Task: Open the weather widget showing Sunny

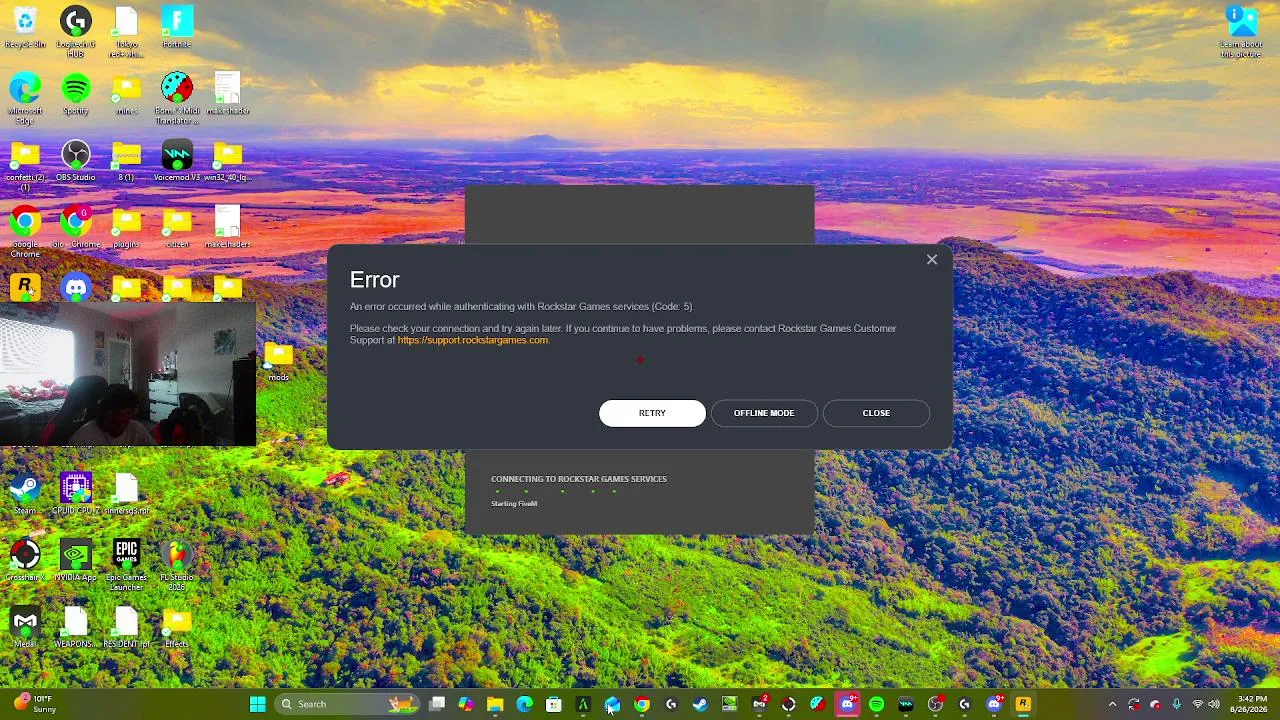Action: tap(35, 704)
